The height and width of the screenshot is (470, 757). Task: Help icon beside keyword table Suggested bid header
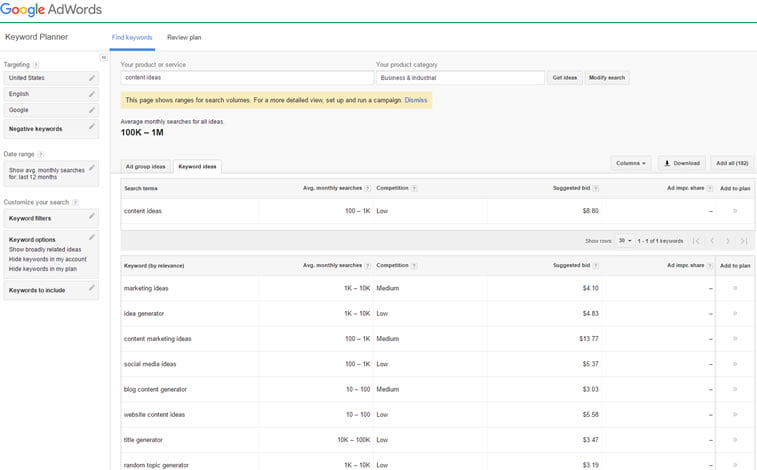595,265
